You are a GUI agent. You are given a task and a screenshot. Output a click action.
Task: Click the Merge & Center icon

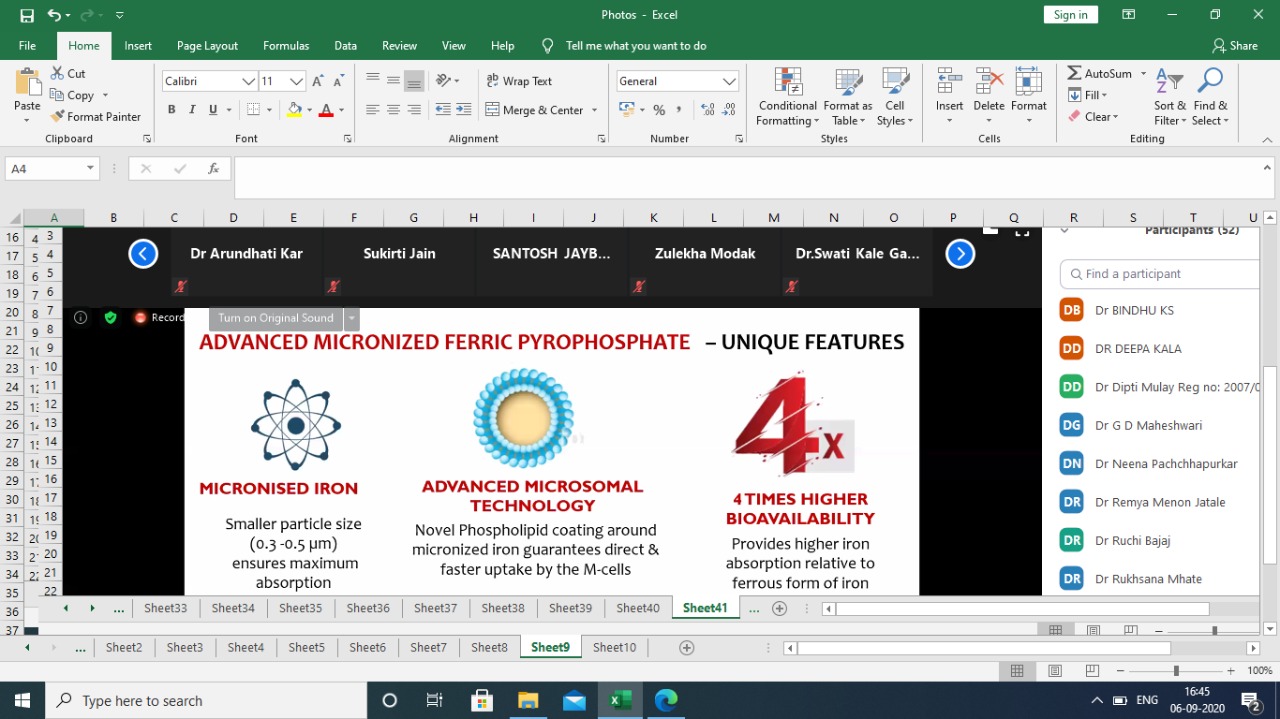(x=493, y=110)
